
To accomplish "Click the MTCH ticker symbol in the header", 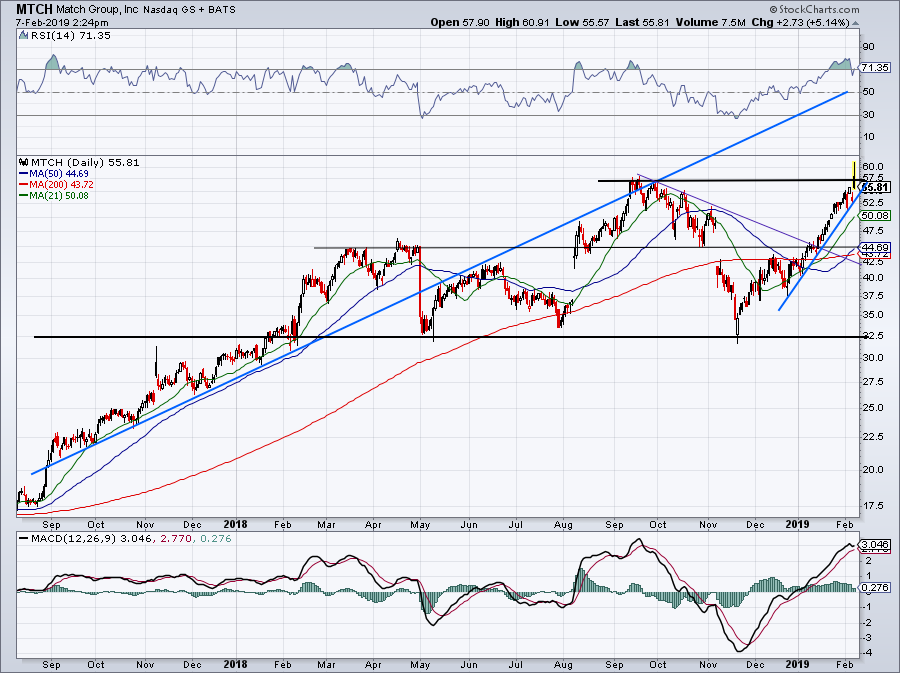I will [x=35, y=9].
